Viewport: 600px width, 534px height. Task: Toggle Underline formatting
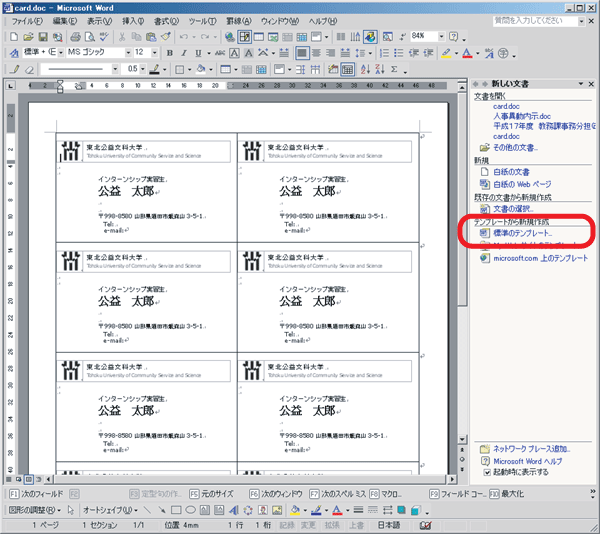tap(198, 53)
